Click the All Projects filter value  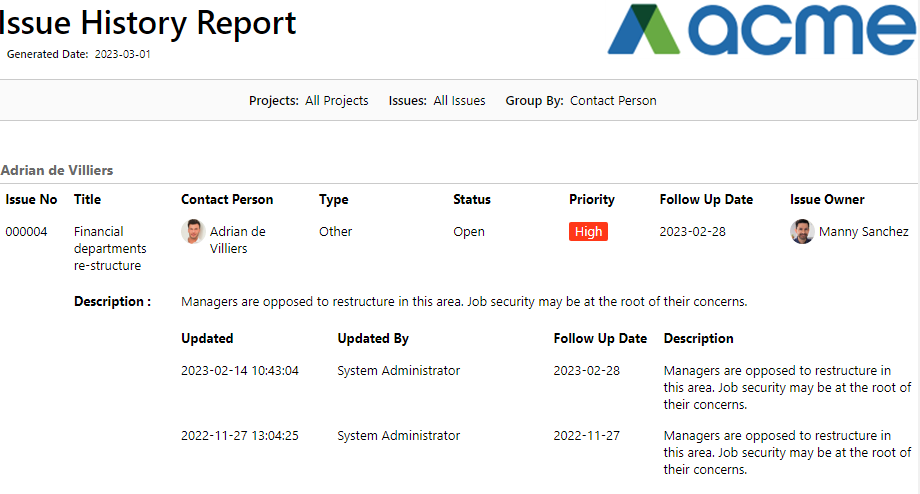coord(337,101)
